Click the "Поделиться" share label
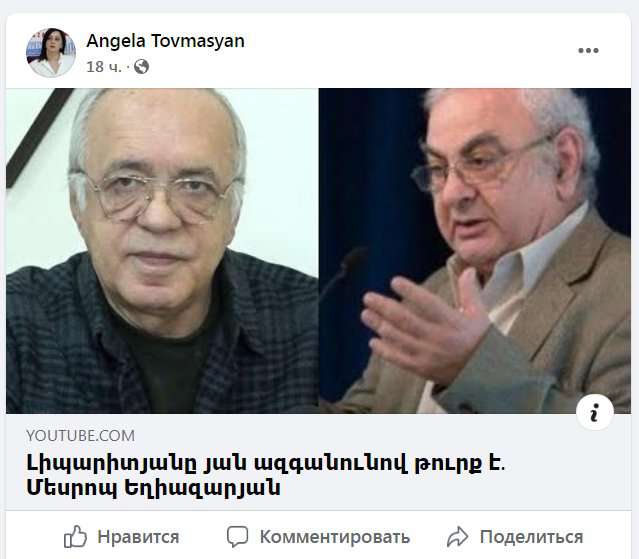The width and height of the screenshot is (639, 559). tap(531, 537)
